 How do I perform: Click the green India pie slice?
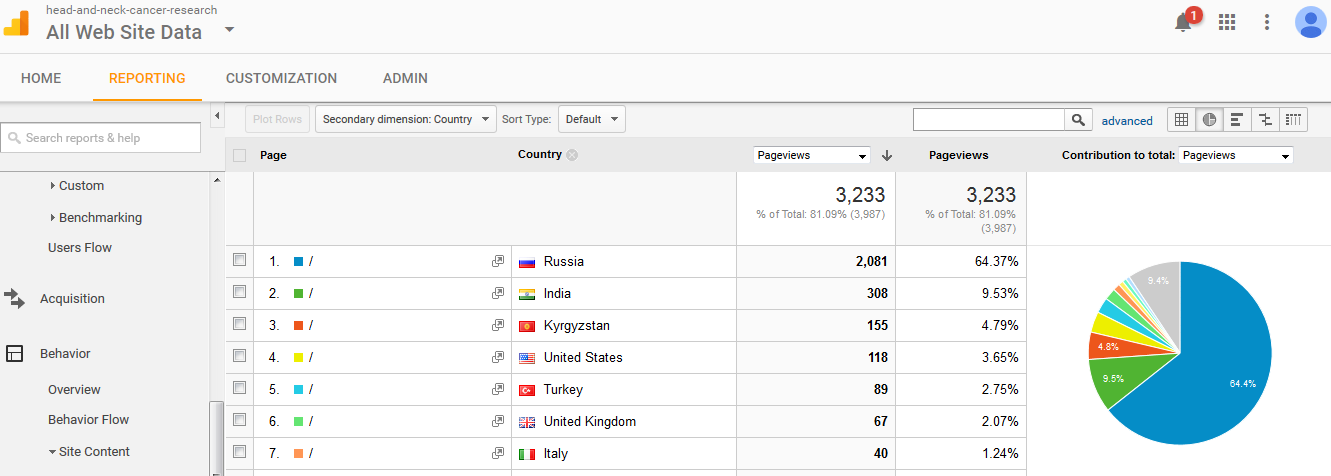coord(1119,378)
